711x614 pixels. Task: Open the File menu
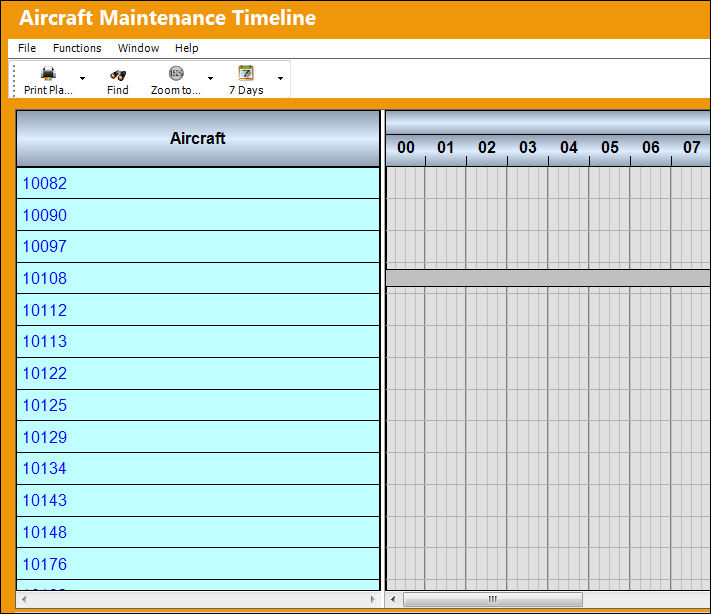tap(27, 48)
